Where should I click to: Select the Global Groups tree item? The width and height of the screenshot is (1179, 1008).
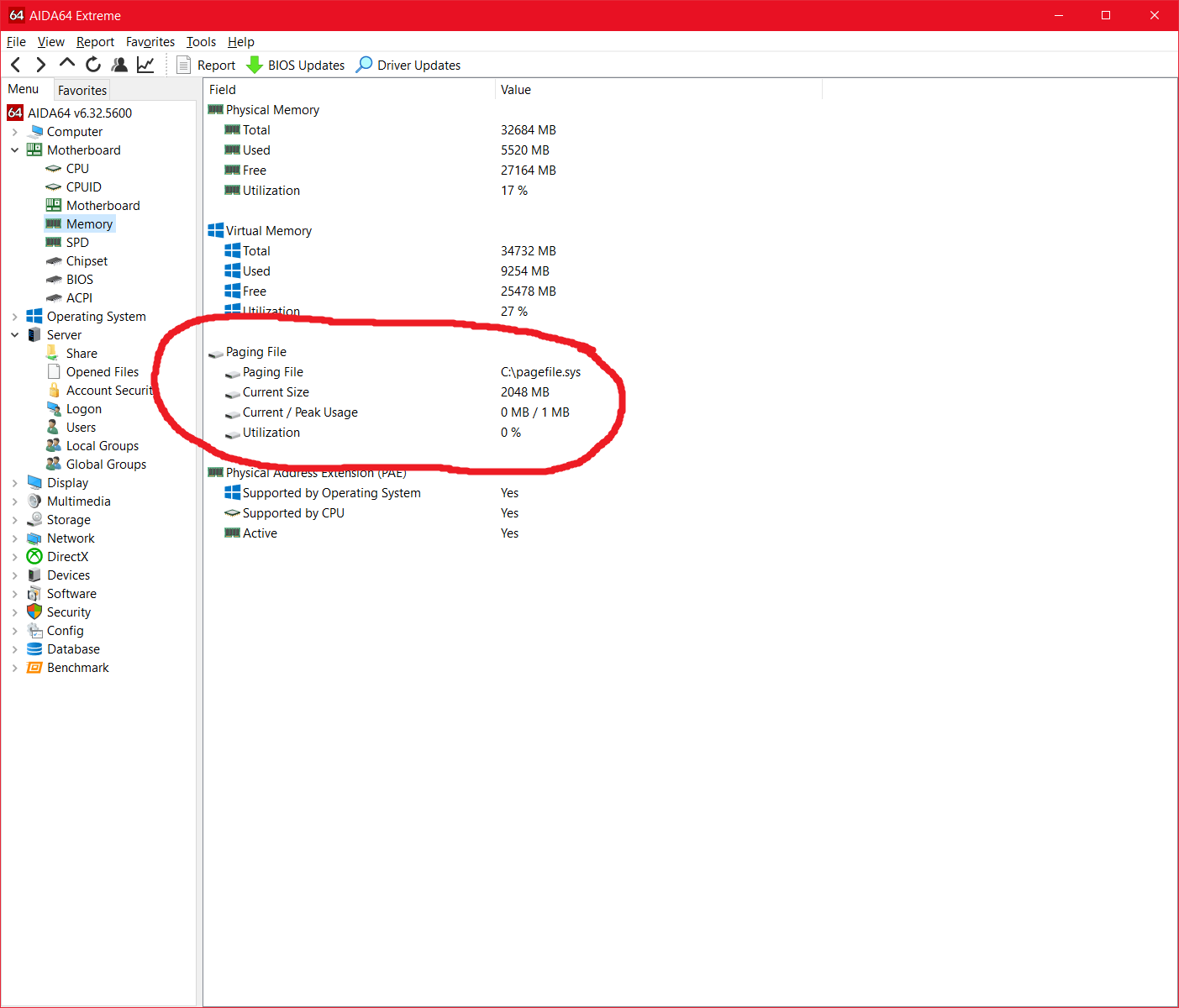pos(106,465)
